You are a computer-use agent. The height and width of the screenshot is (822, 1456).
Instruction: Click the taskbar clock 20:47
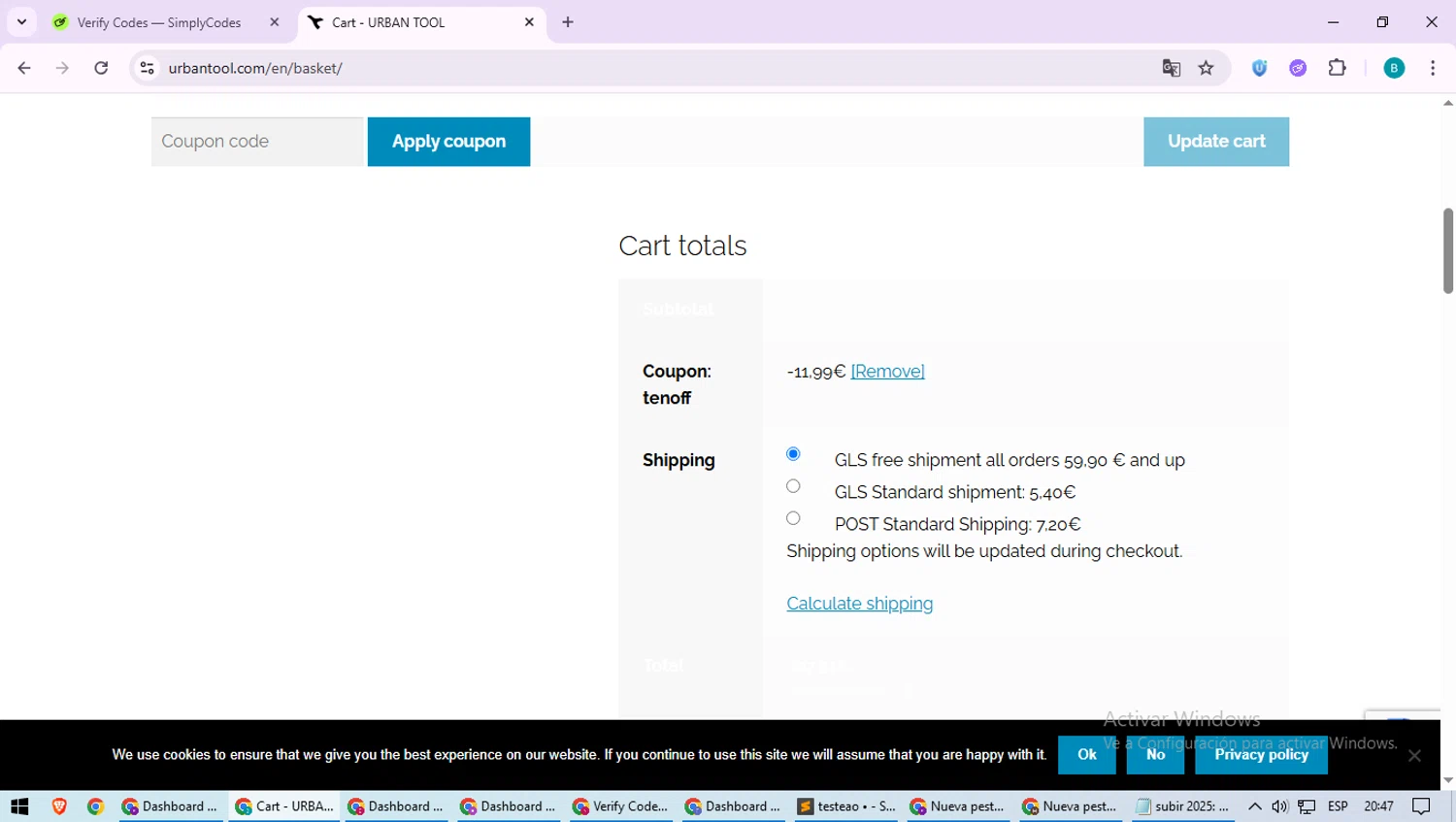1378,806
